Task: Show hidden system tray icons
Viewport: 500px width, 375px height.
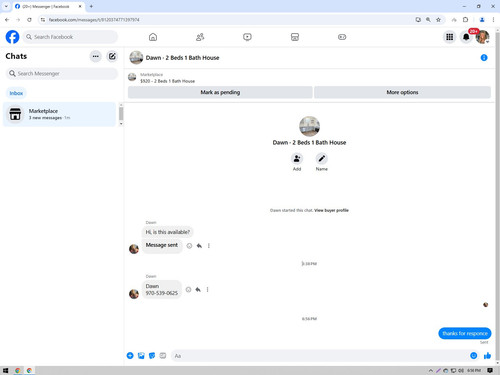Action: tap(431, 370)
